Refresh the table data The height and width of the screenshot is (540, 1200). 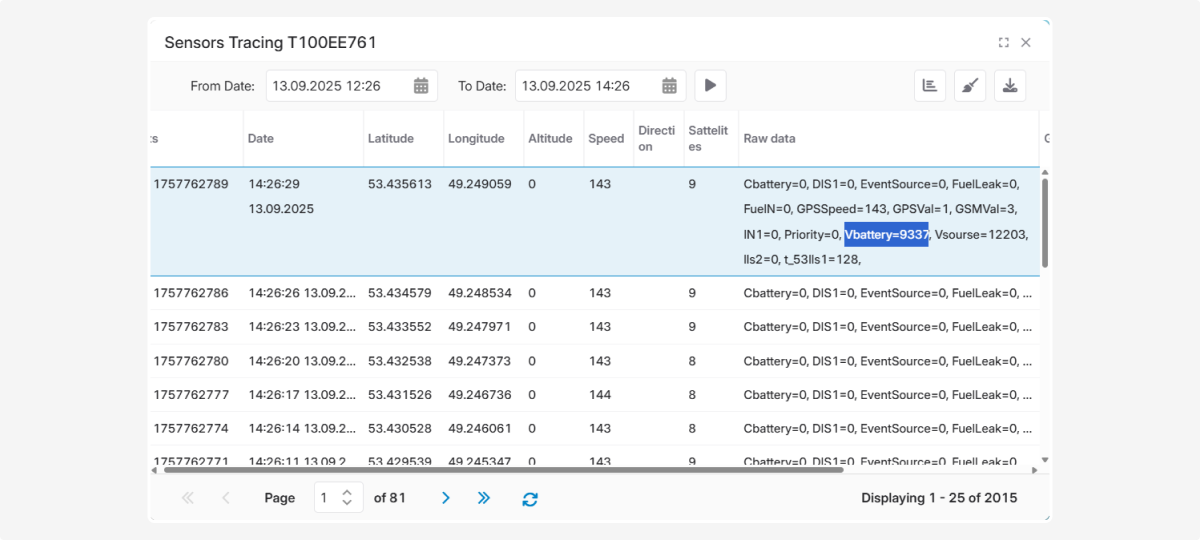530,498
